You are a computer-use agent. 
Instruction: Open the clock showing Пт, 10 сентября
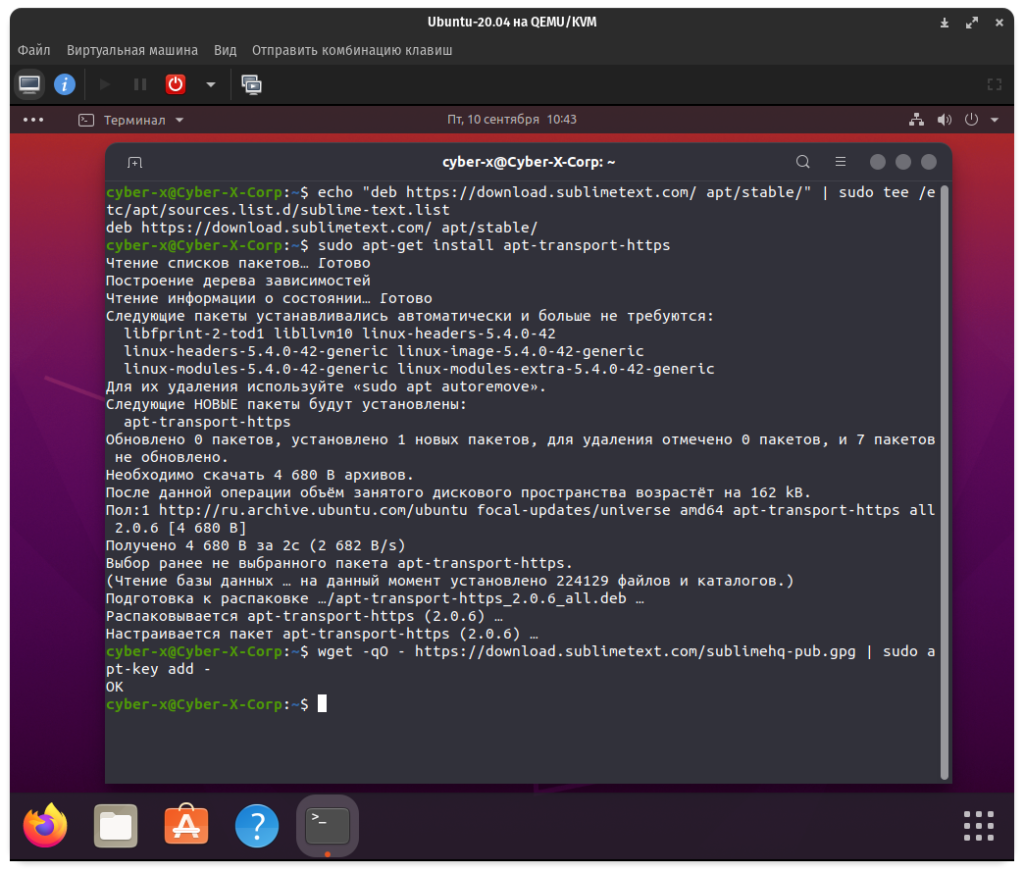[x=511, y=120]
